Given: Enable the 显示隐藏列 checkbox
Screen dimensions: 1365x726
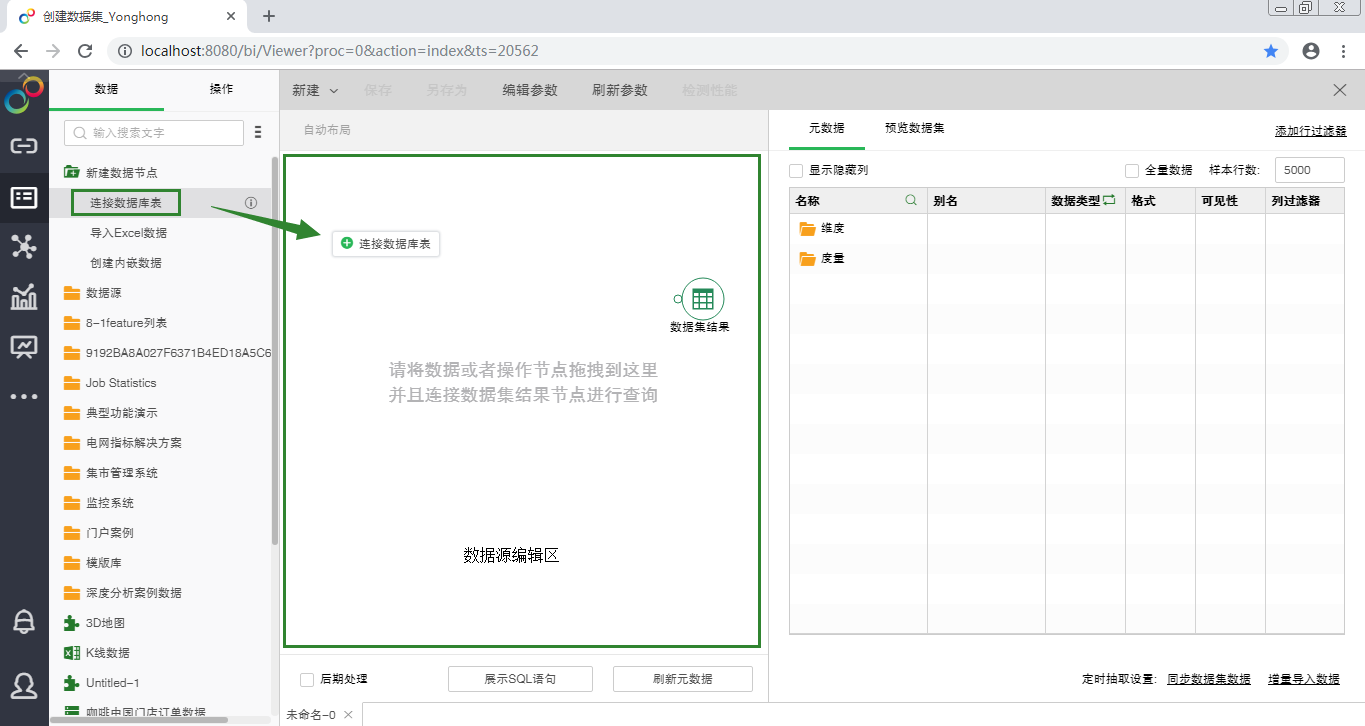Looking at the screenshot, I should click(796, 171).
